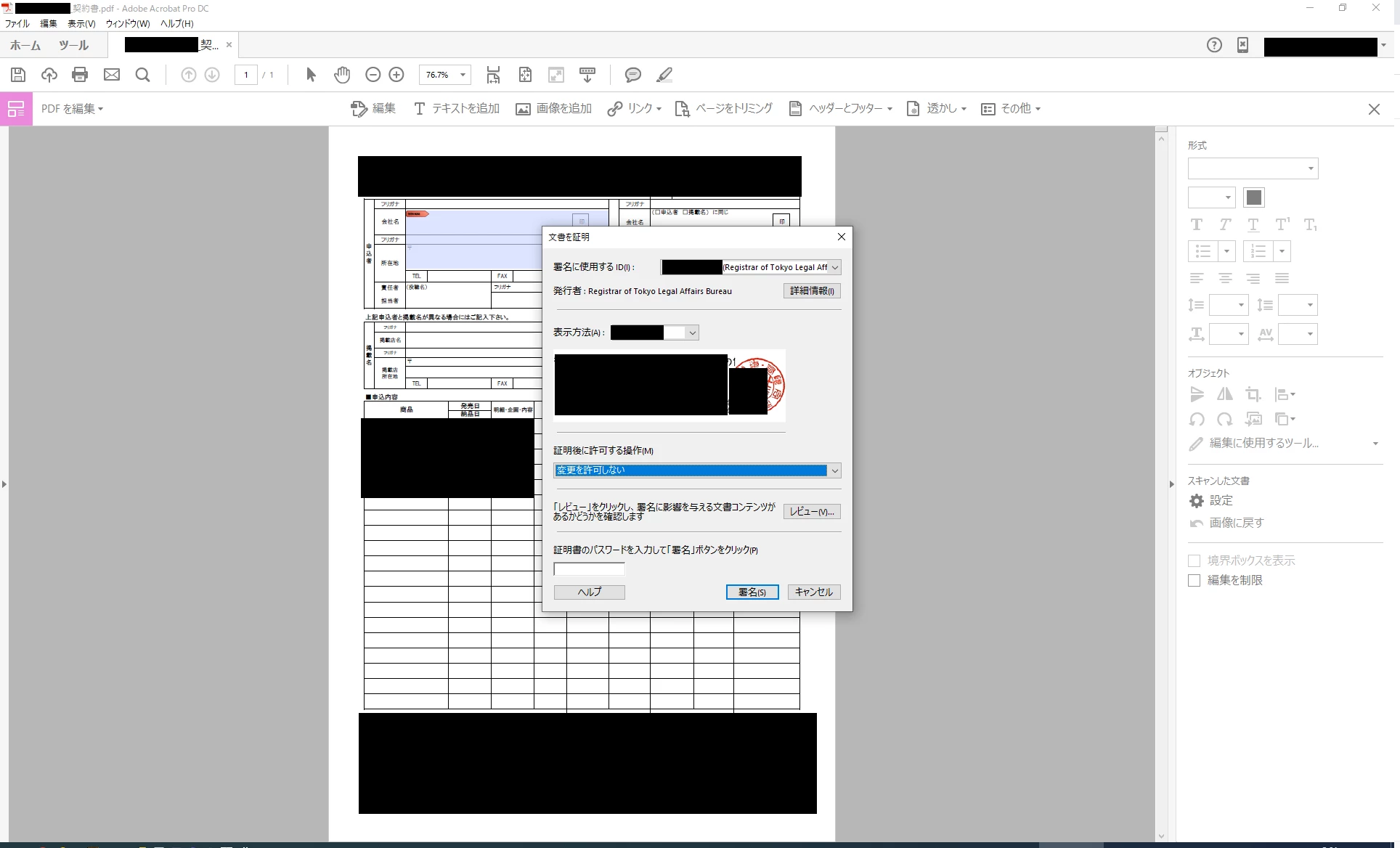Open the zoom percentage dropdown
Screen dimensions: 1400x848
click(463, 75)
